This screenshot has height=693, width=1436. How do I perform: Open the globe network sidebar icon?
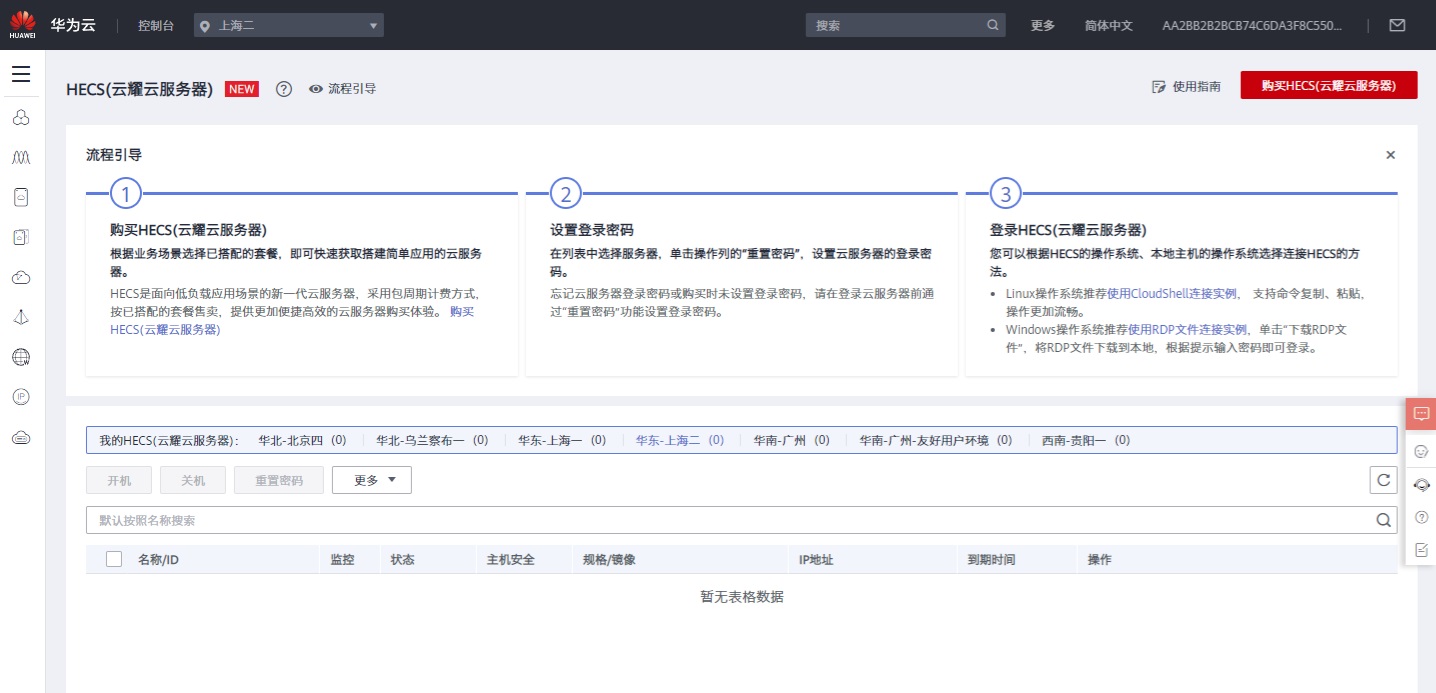click(x=21, y=357)
